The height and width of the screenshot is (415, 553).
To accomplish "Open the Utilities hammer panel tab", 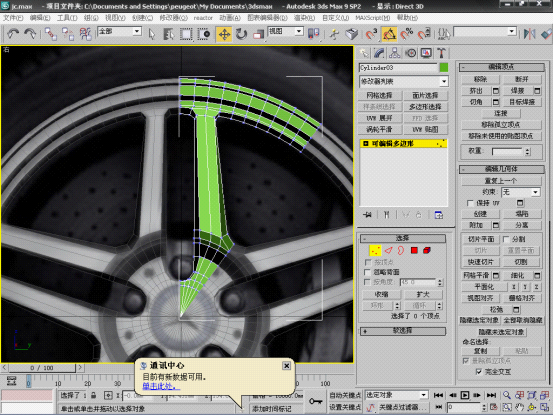I will pyautogui.click(x=441, y=53).
